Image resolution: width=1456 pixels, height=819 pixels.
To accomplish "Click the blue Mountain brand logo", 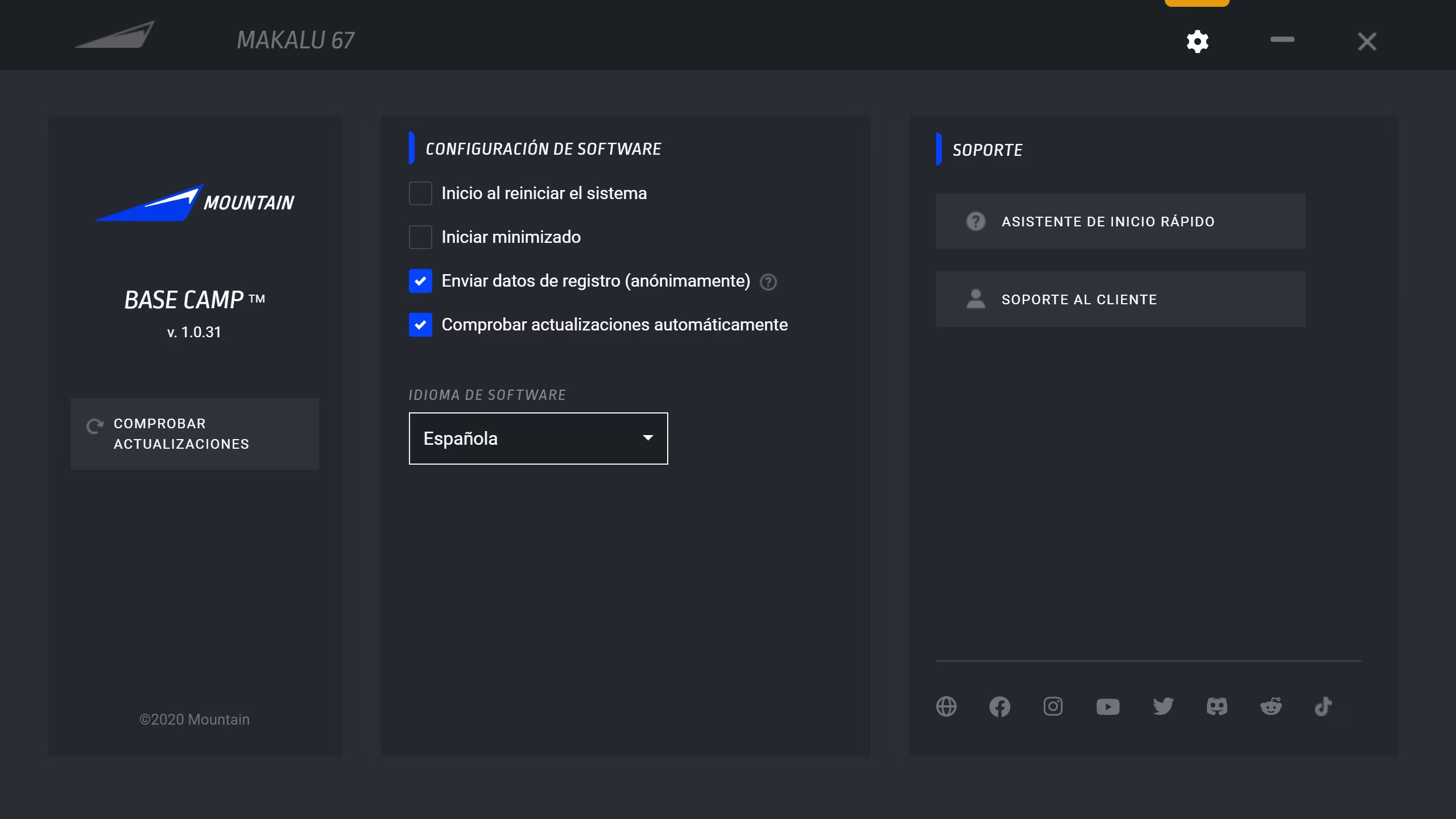I will [194, 202].
